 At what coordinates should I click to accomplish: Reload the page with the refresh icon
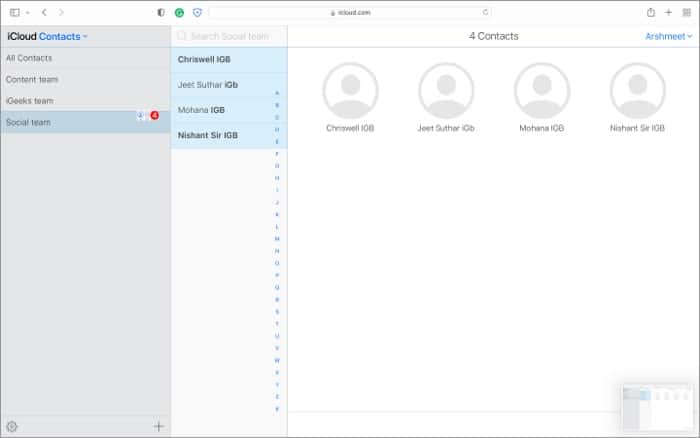pos(485,12)
